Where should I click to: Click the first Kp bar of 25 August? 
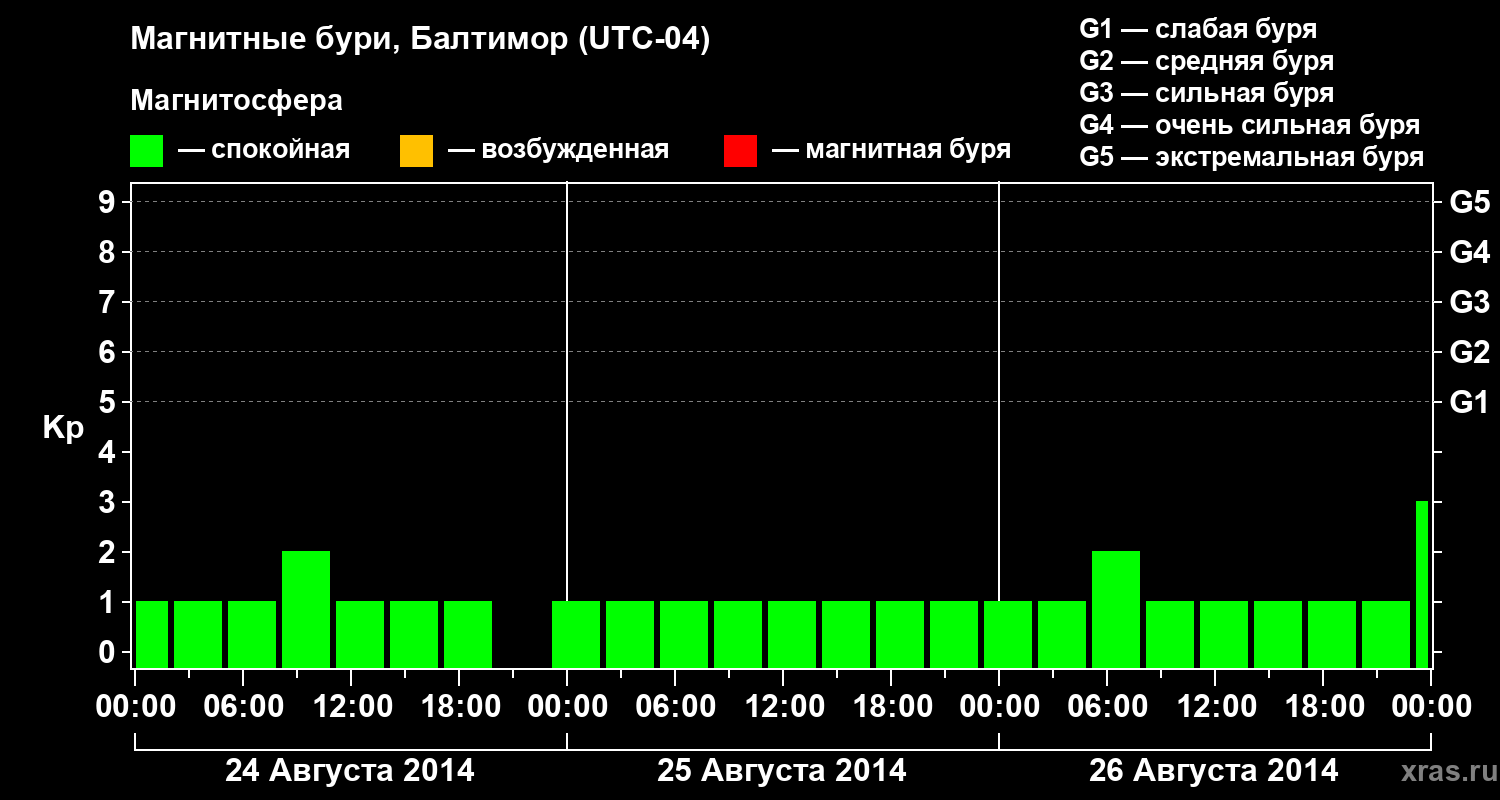coord(576,634)
